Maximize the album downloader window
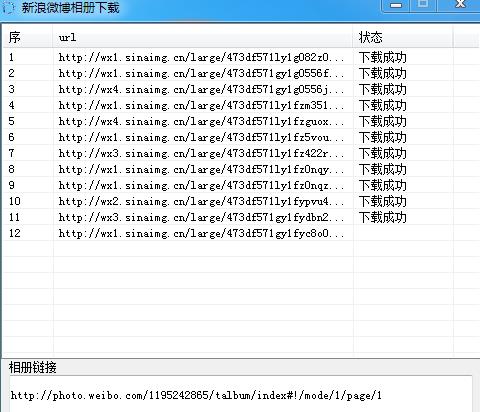Screen dimensions: 480x412 click(x=423, y=5)
